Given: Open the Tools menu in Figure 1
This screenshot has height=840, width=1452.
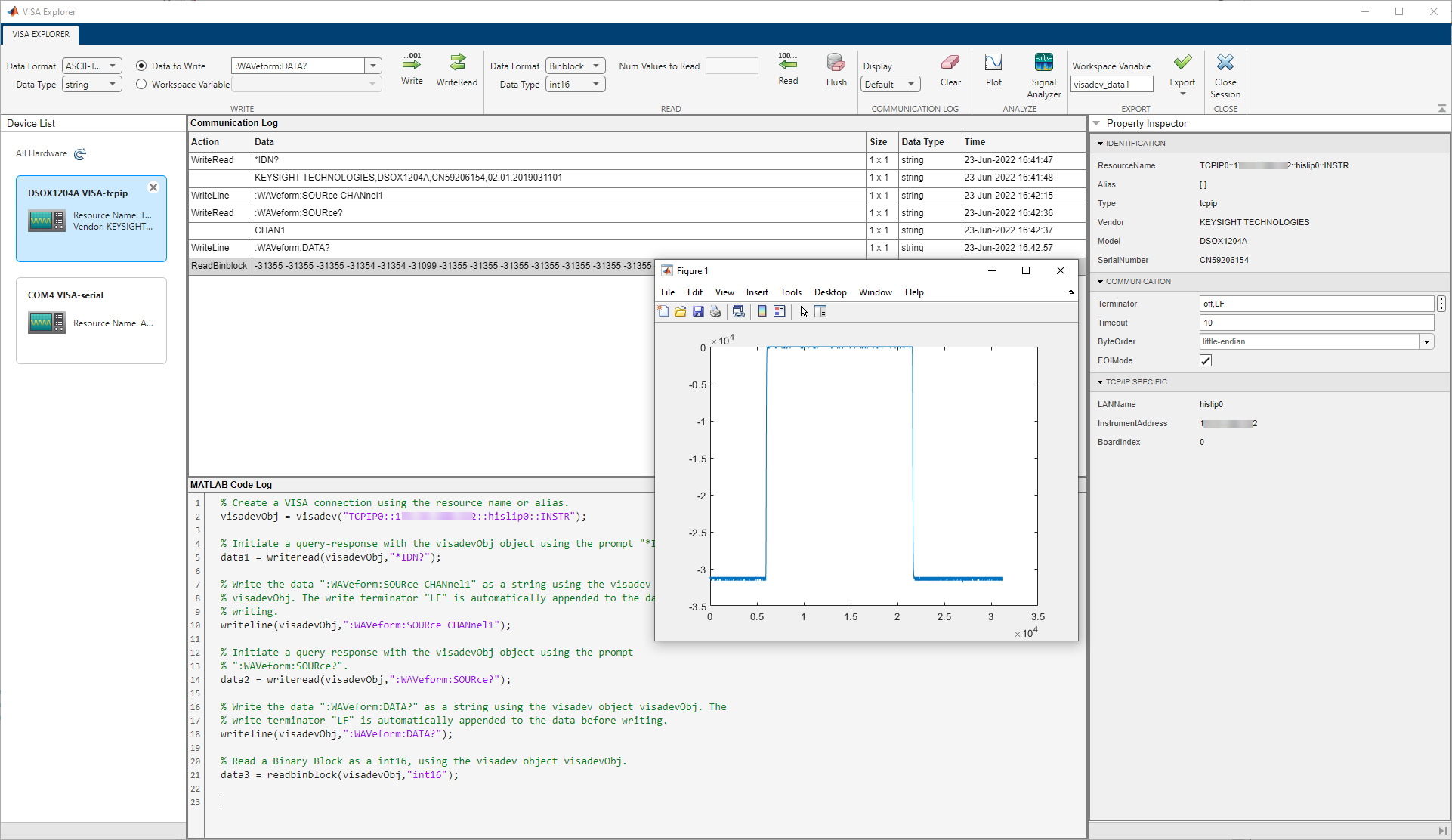Looking at the screenshot, I should [790, 292].
